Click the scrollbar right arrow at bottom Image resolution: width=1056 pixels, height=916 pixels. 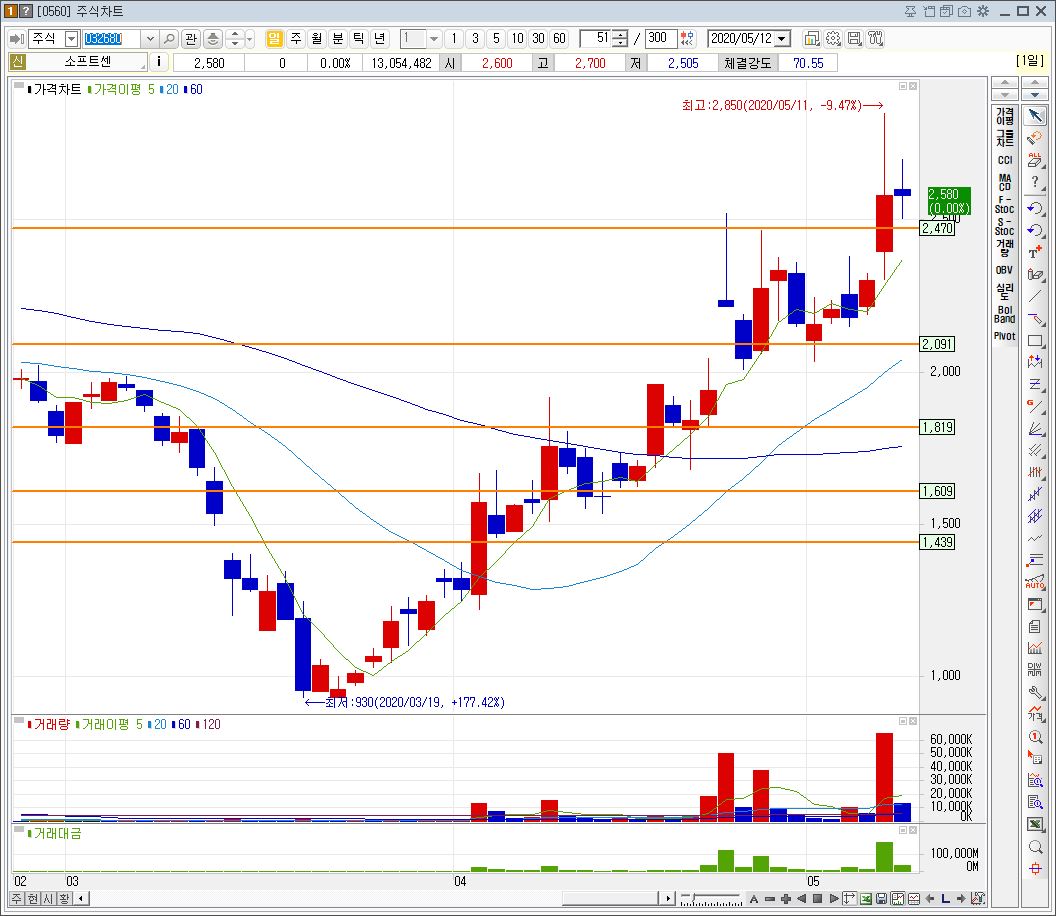pos(667,898)
